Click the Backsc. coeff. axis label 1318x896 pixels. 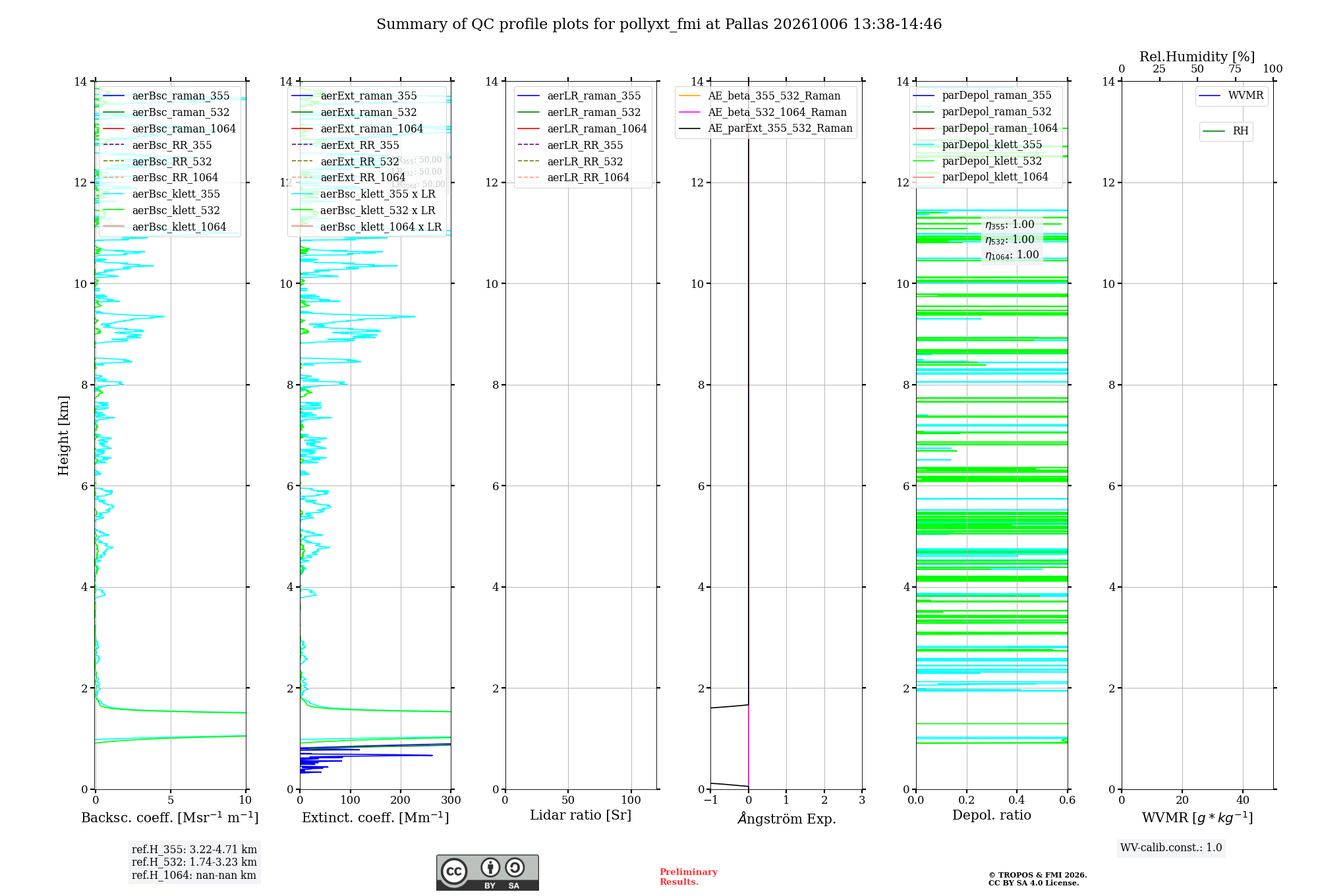click(x=170, y=818)
